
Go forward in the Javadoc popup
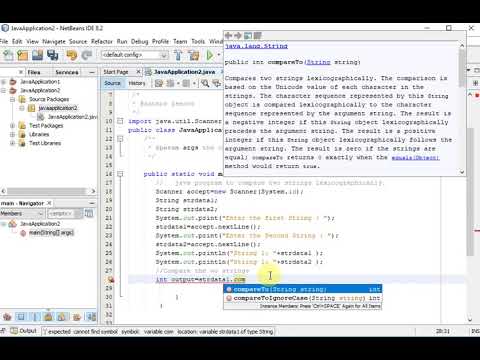coord(238,35)
